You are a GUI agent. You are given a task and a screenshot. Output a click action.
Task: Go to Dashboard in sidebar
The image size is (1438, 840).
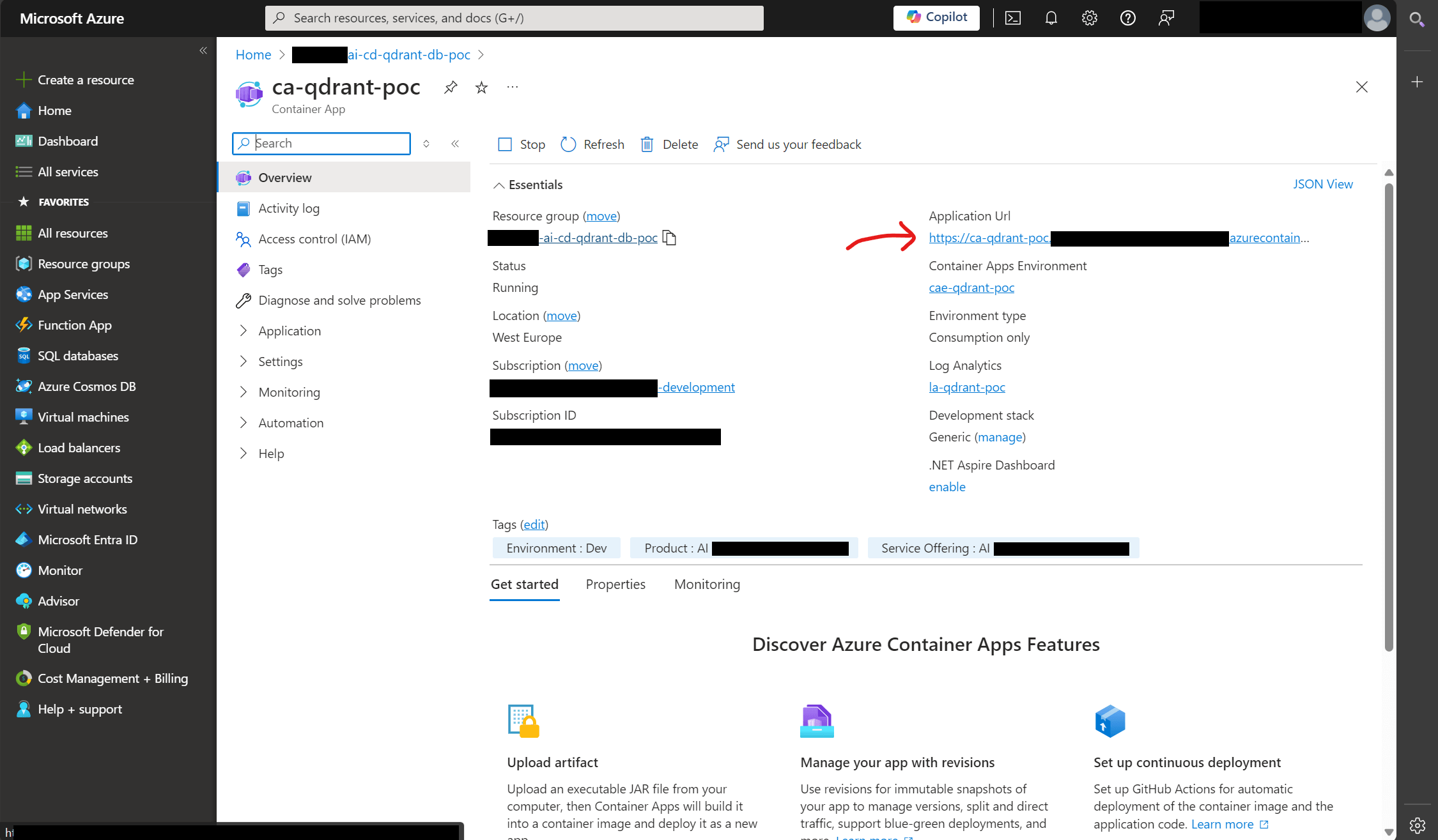click(57, 141)
